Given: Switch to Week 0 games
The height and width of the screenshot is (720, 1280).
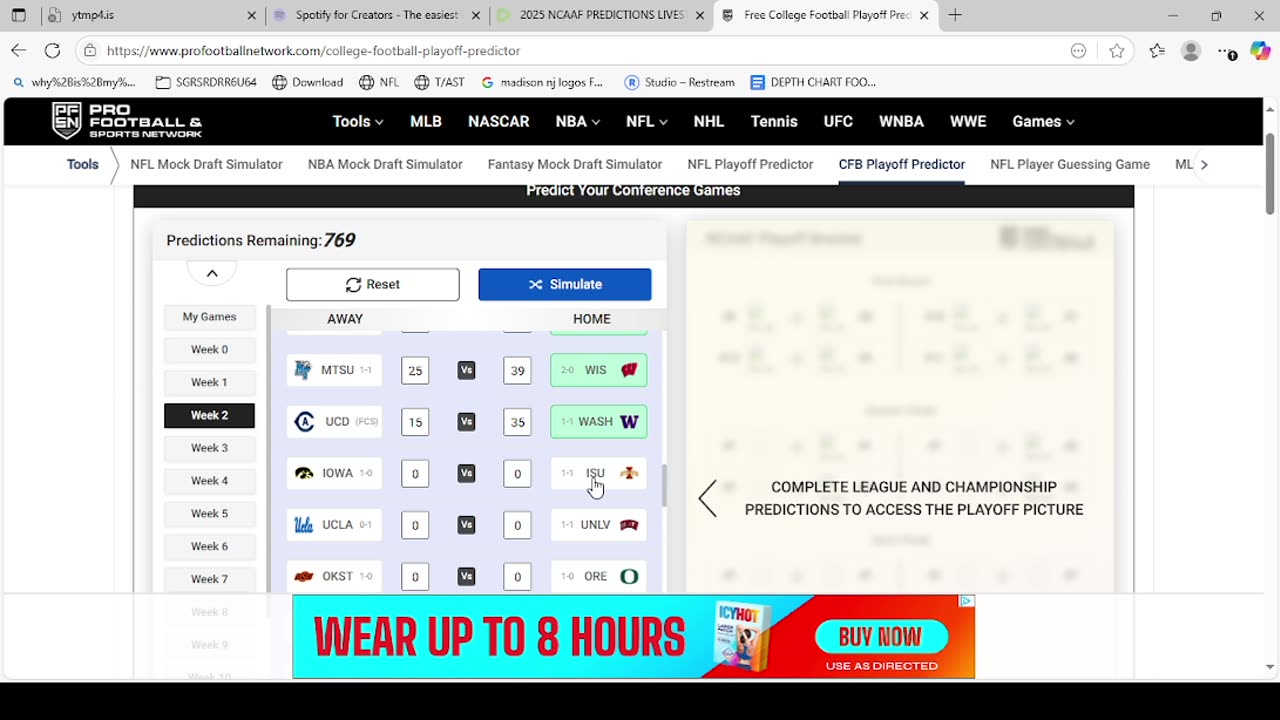Looking at the screenshot, I should tap(209, 350).
